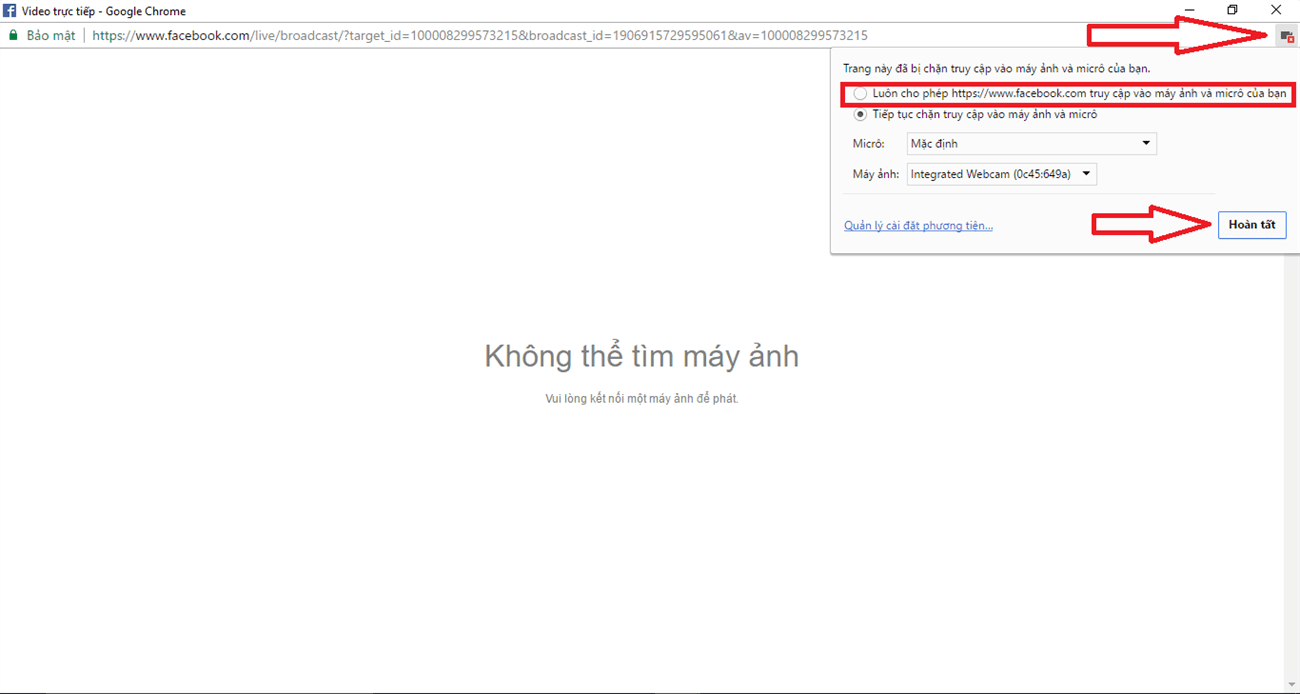Click the Hoàn tất button

(1251, 225)
